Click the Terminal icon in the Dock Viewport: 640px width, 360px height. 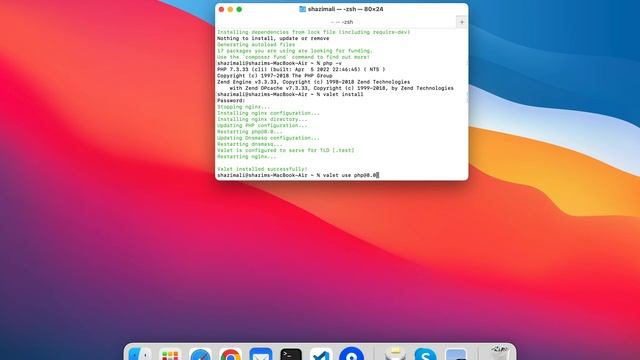pyautogui.click(x=291, y=354)
